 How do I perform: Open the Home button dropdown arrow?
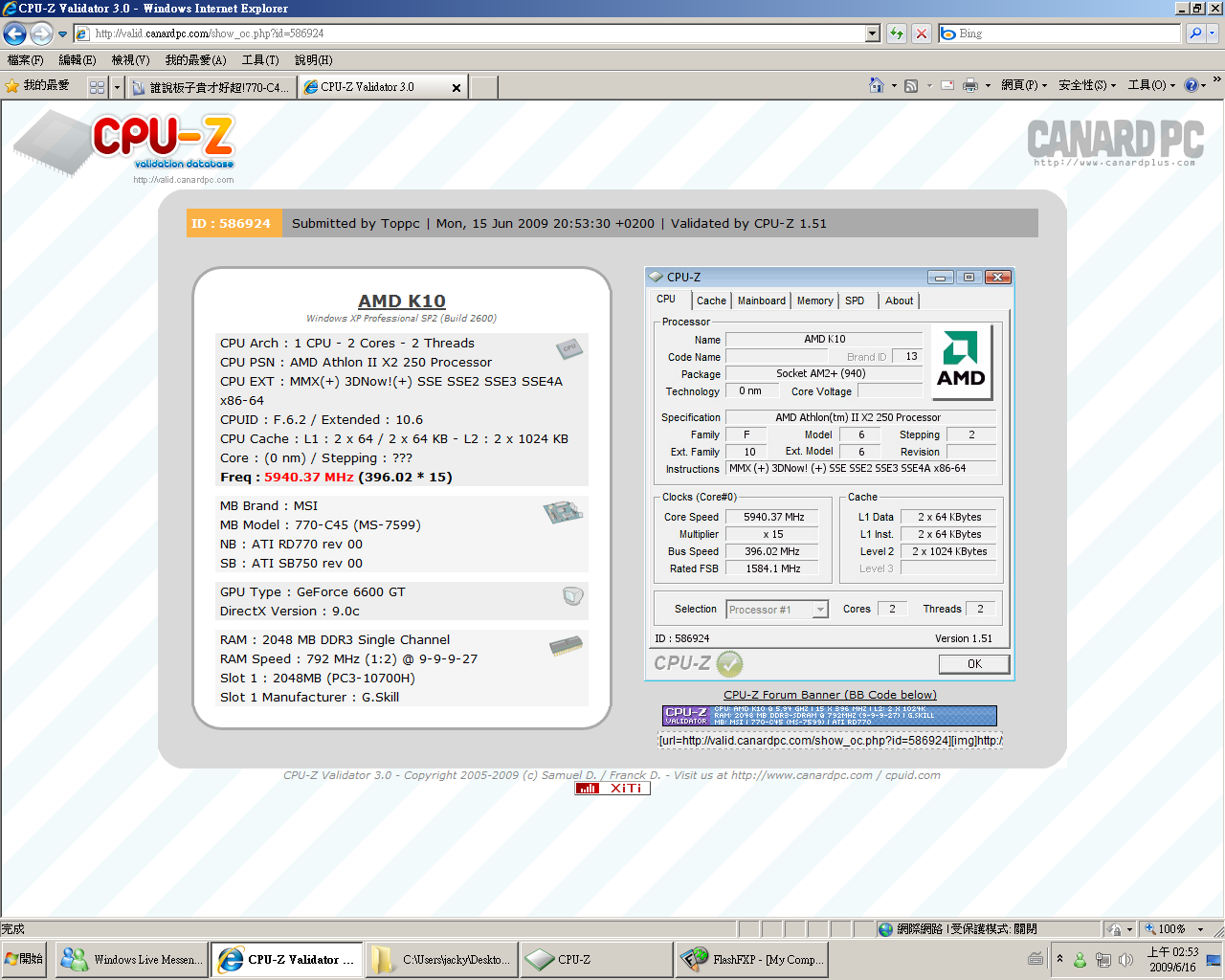pos(894,85)
